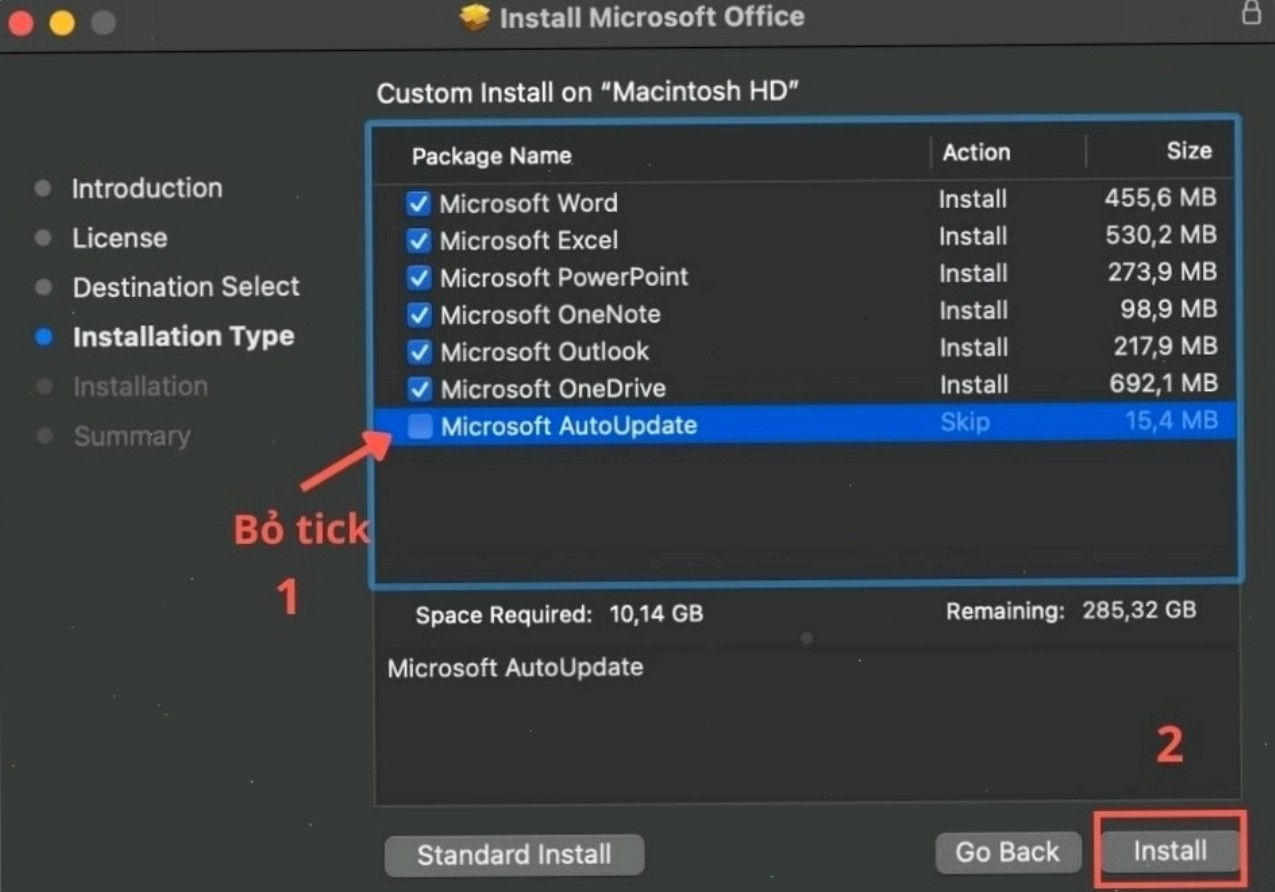Click the package icon in window title
The width and height of the screenshot is (1275, 892).
[474, 17]
